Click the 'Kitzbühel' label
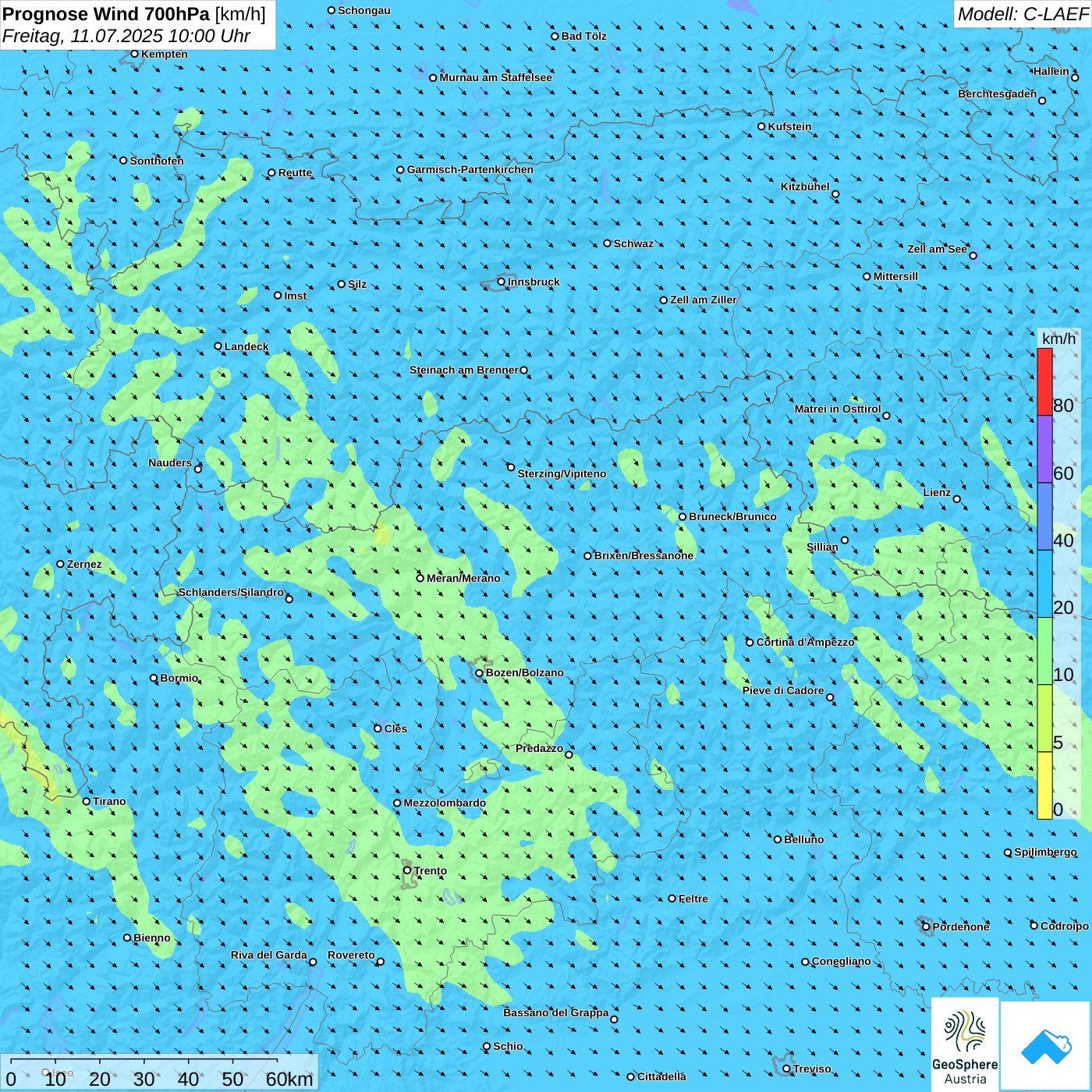This screenshot has width=1092, height=1092. point(805,186)
